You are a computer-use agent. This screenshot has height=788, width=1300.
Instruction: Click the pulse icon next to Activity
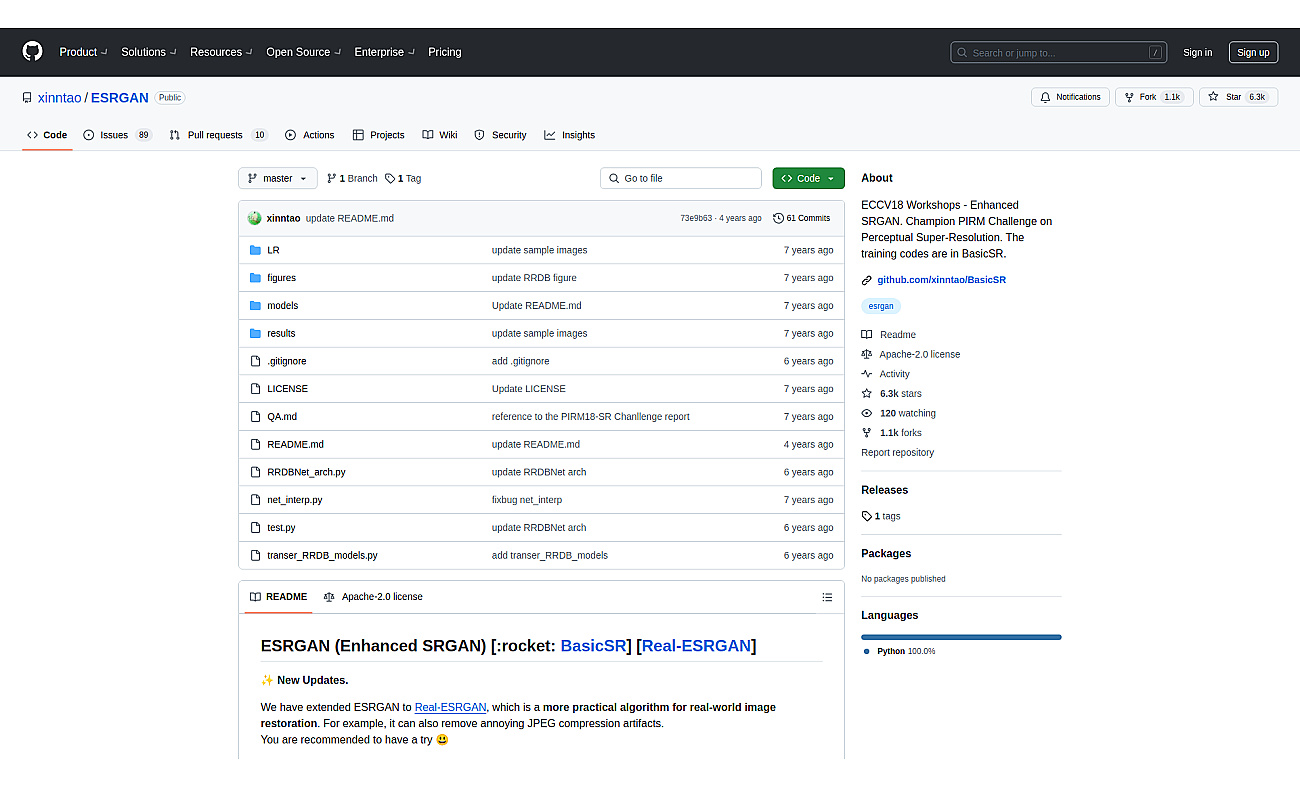pos(867,374)
